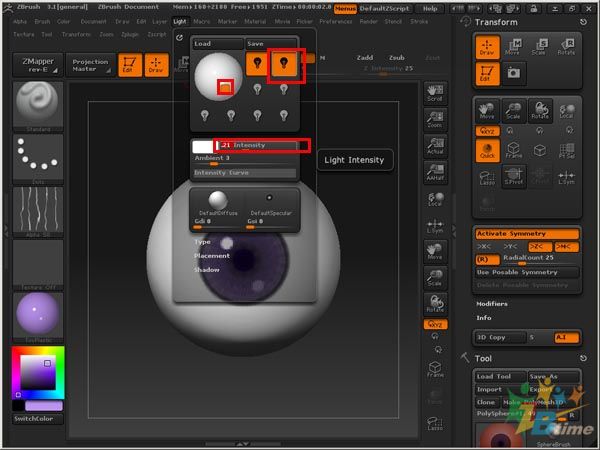Click the Import button in Tool panel

point(499,389)
